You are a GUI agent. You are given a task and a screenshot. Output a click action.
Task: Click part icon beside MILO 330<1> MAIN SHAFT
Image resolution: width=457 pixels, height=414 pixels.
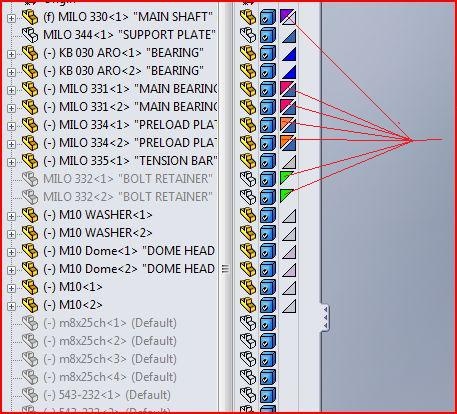pyautogui.click(x=30, y=17)
